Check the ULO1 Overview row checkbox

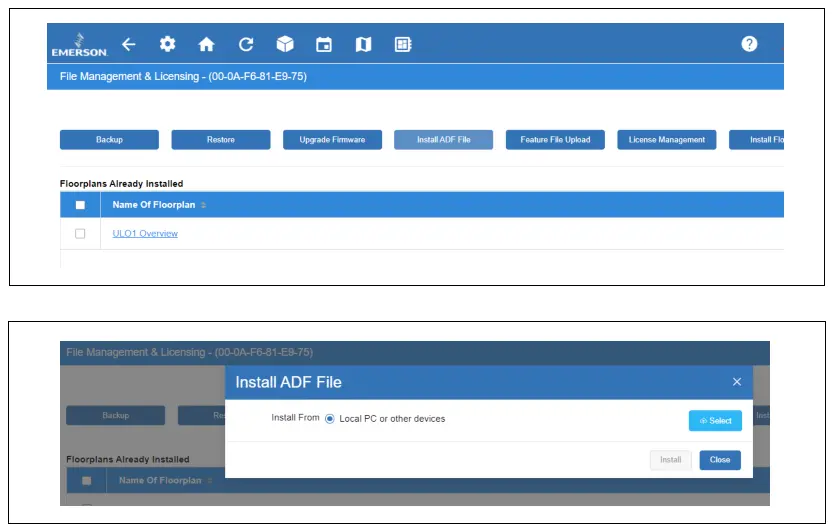[x=80, y=234]
